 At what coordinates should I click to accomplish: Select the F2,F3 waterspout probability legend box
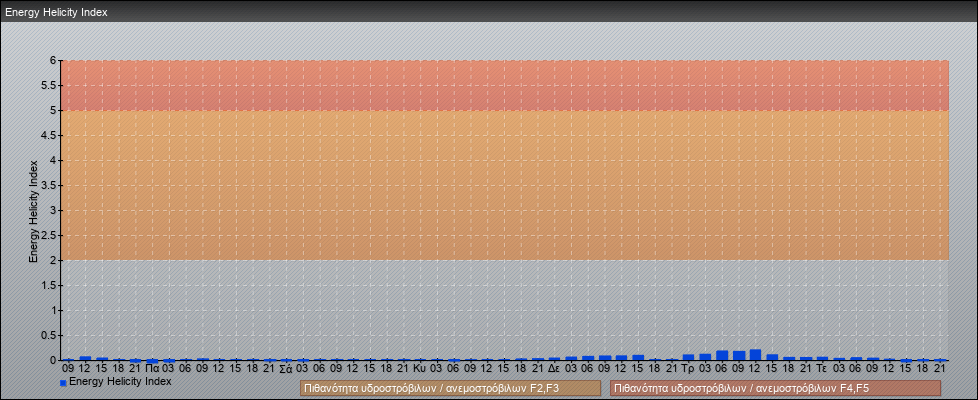450,388
